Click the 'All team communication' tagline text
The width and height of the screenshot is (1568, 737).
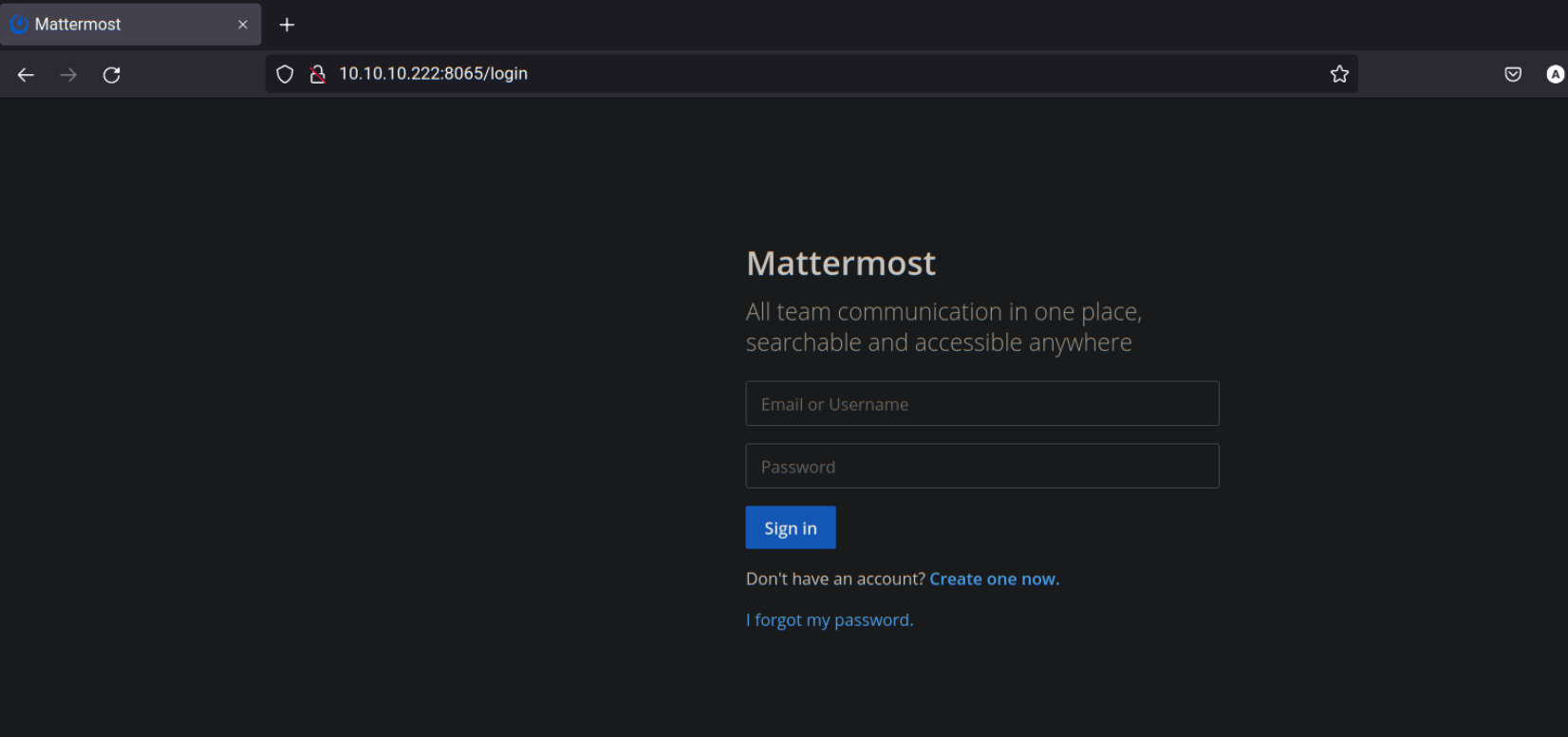click(x=943, y=327)
